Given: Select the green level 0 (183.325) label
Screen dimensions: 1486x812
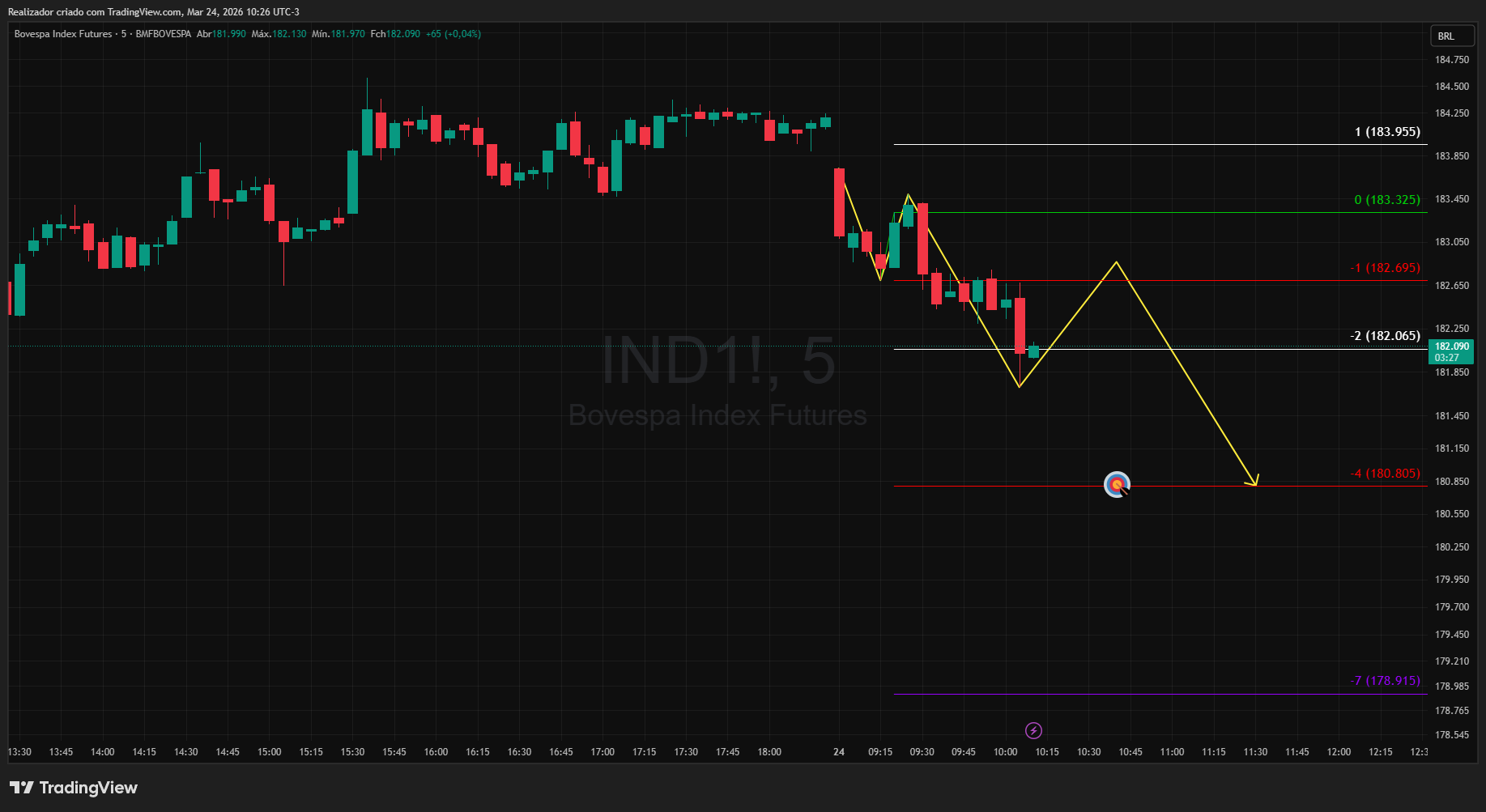Looking at the screenshot, I should 1387,200.
